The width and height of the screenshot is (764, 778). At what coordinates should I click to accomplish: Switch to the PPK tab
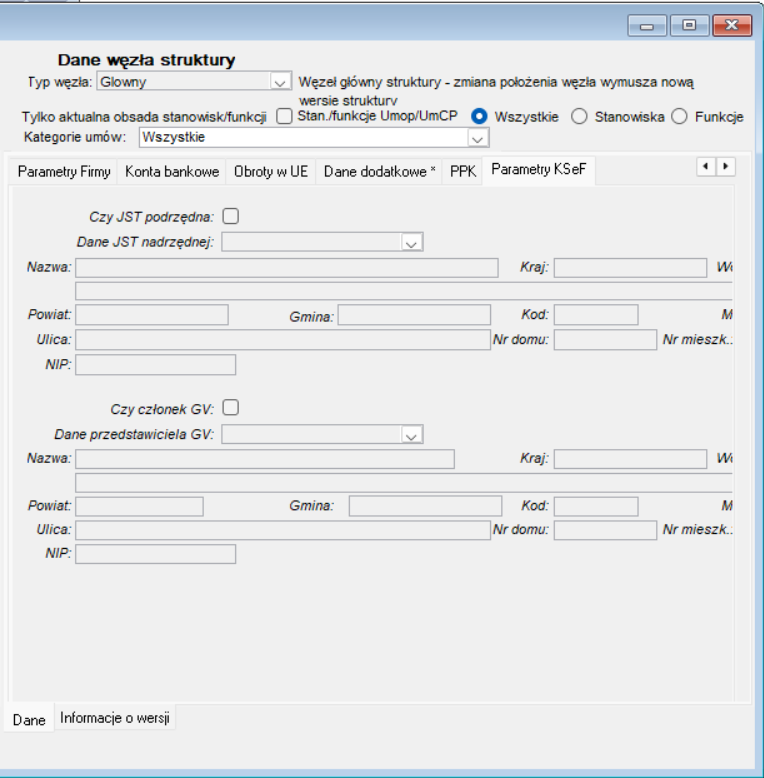(x=462, y=172)
